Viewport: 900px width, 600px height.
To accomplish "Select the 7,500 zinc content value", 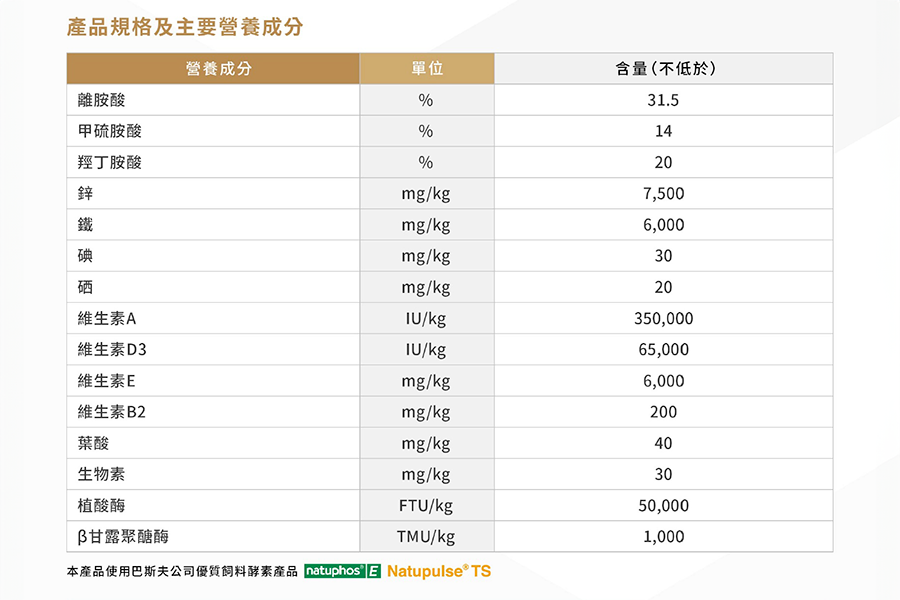I will point(663,193).
